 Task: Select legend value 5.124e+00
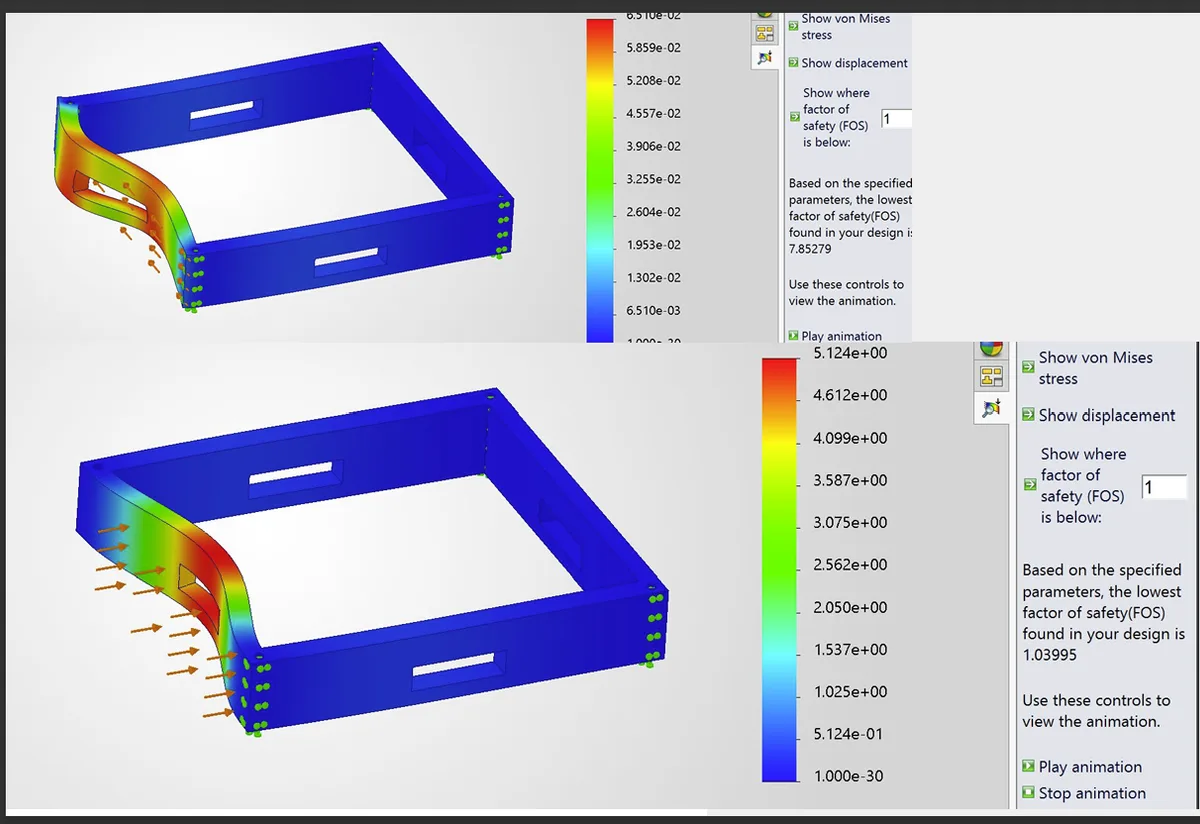tap(850, 353)
